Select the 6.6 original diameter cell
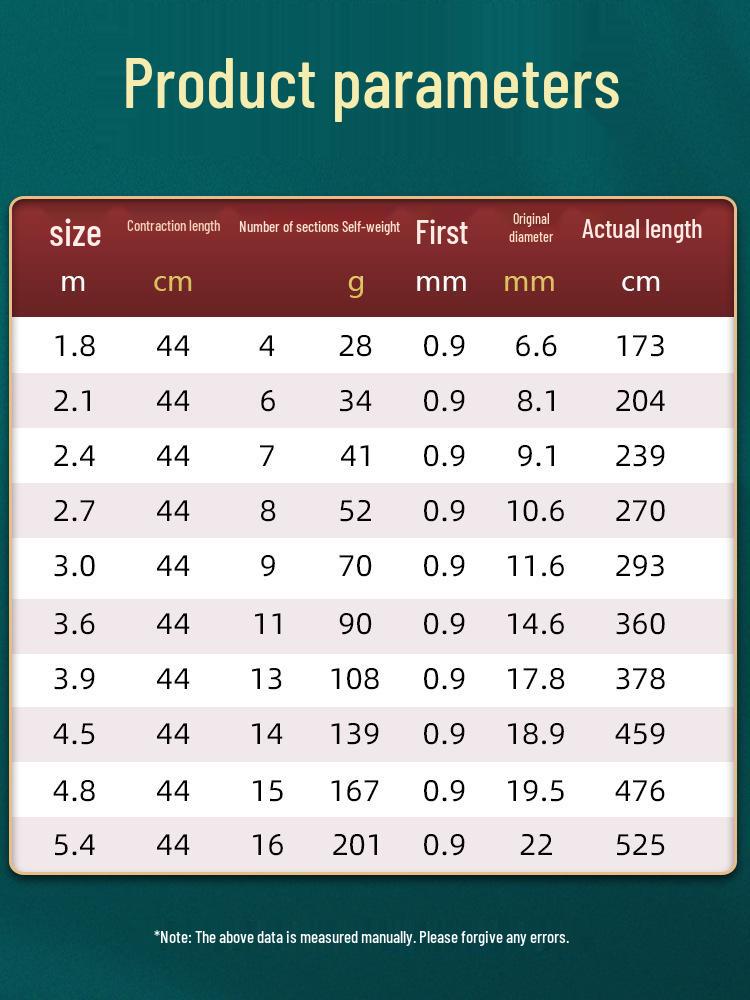 click(535, 346)
